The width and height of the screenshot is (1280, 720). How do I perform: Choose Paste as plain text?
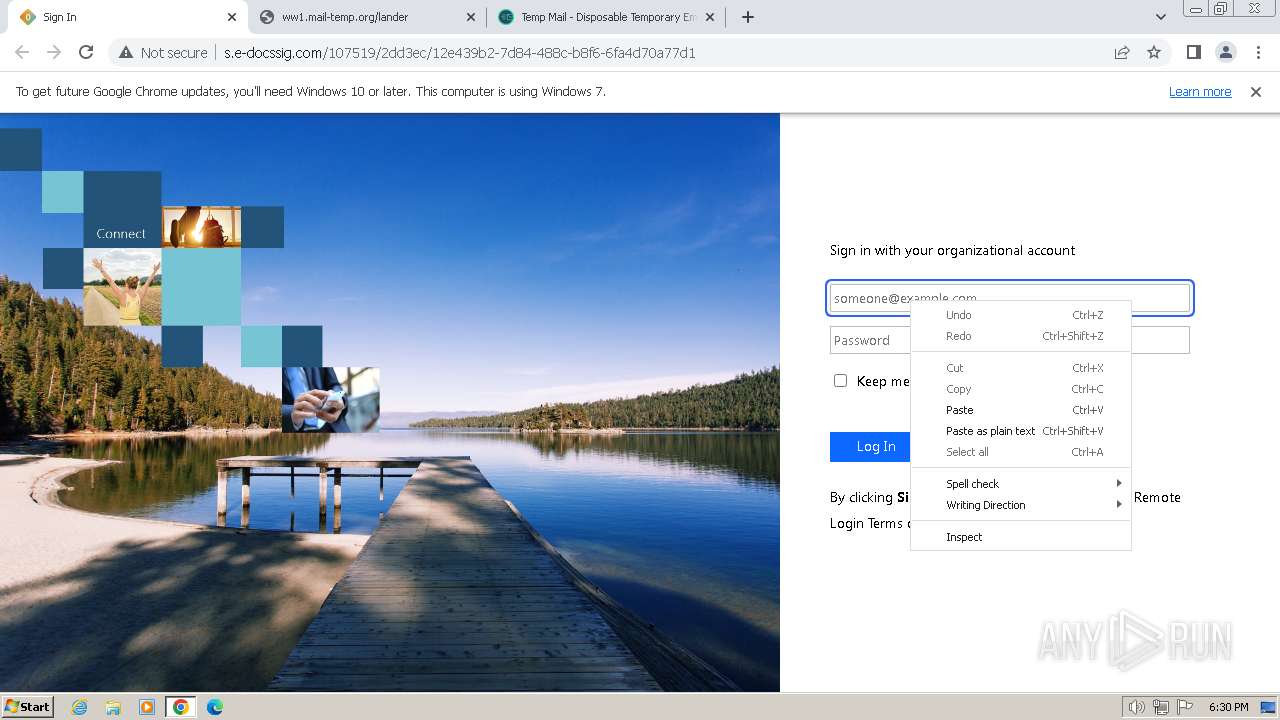pyautogui.click(x=1021, y=431)
